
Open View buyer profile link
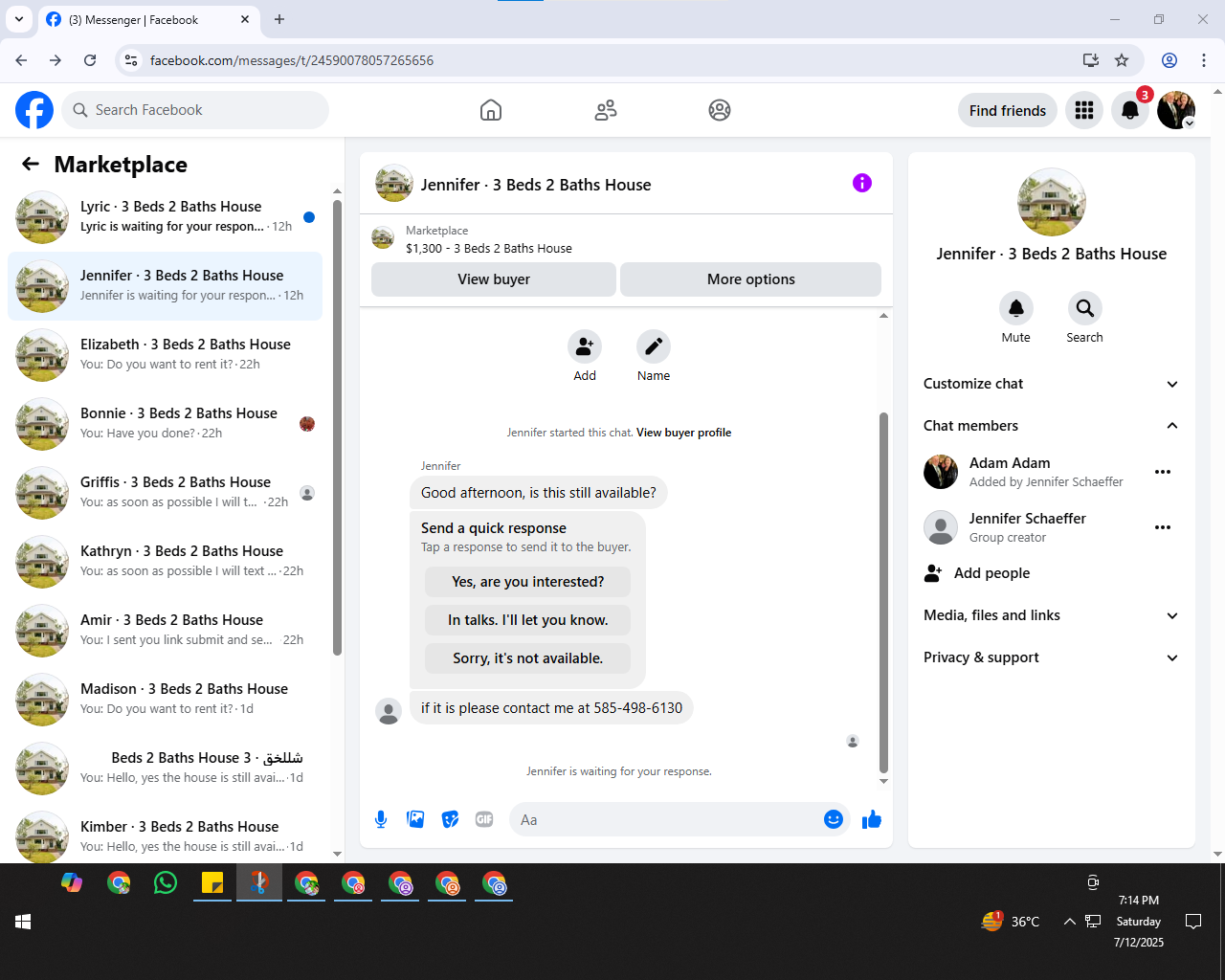(x=683, y=433)
